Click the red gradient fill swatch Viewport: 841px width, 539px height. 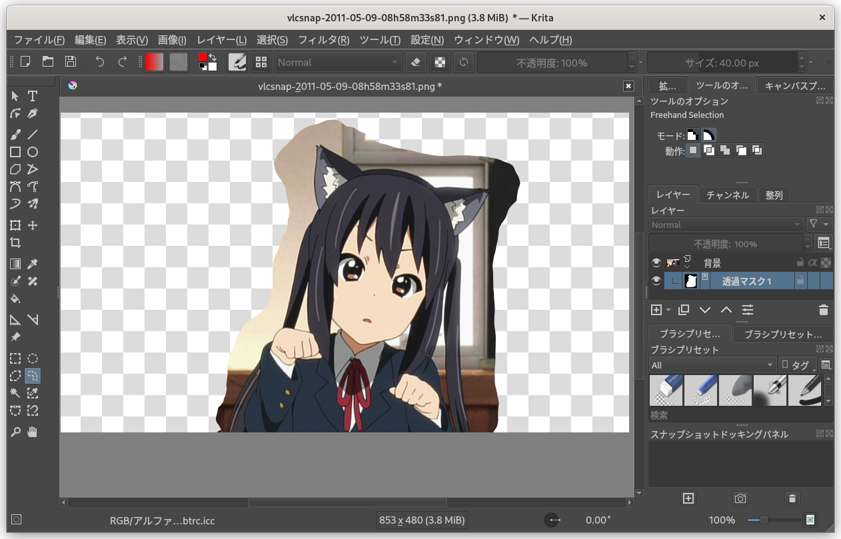pyautogui.click(x=154, y=62)
